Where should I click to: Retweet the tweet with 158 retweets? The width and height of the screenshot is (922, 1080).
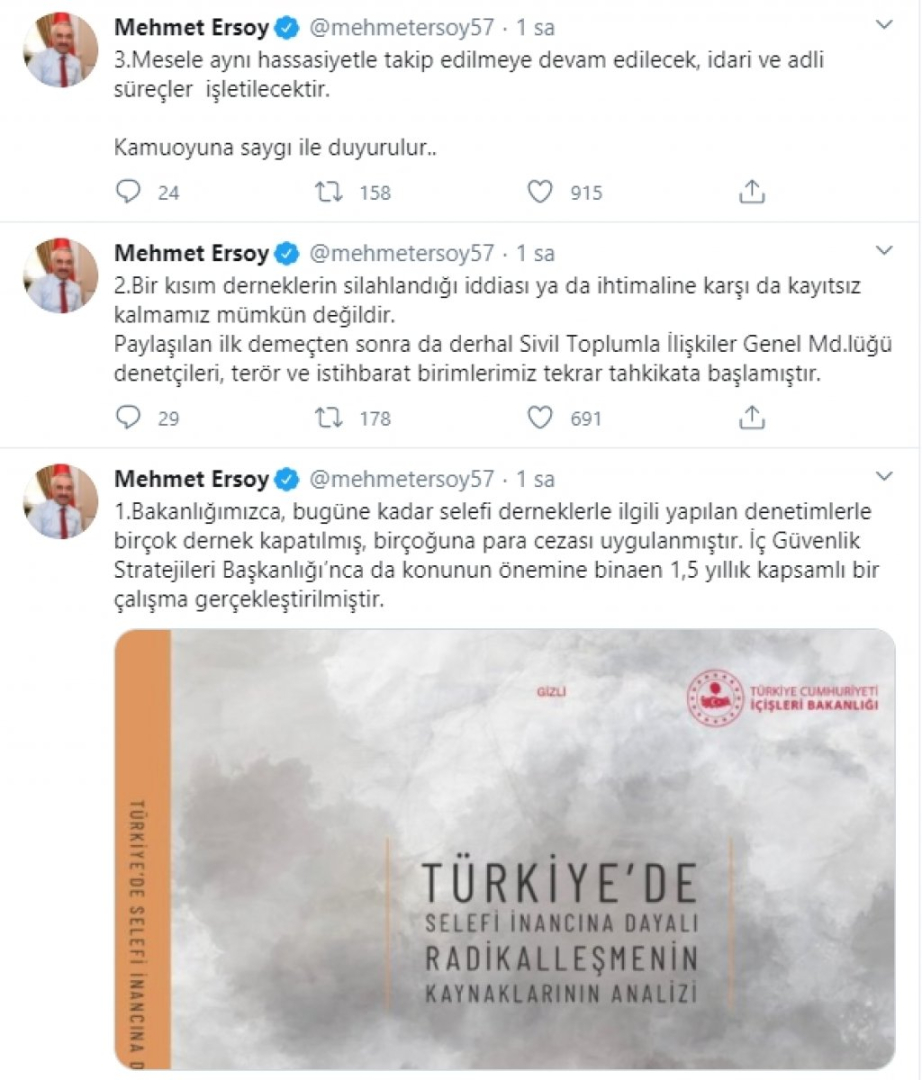click(329, 191)
